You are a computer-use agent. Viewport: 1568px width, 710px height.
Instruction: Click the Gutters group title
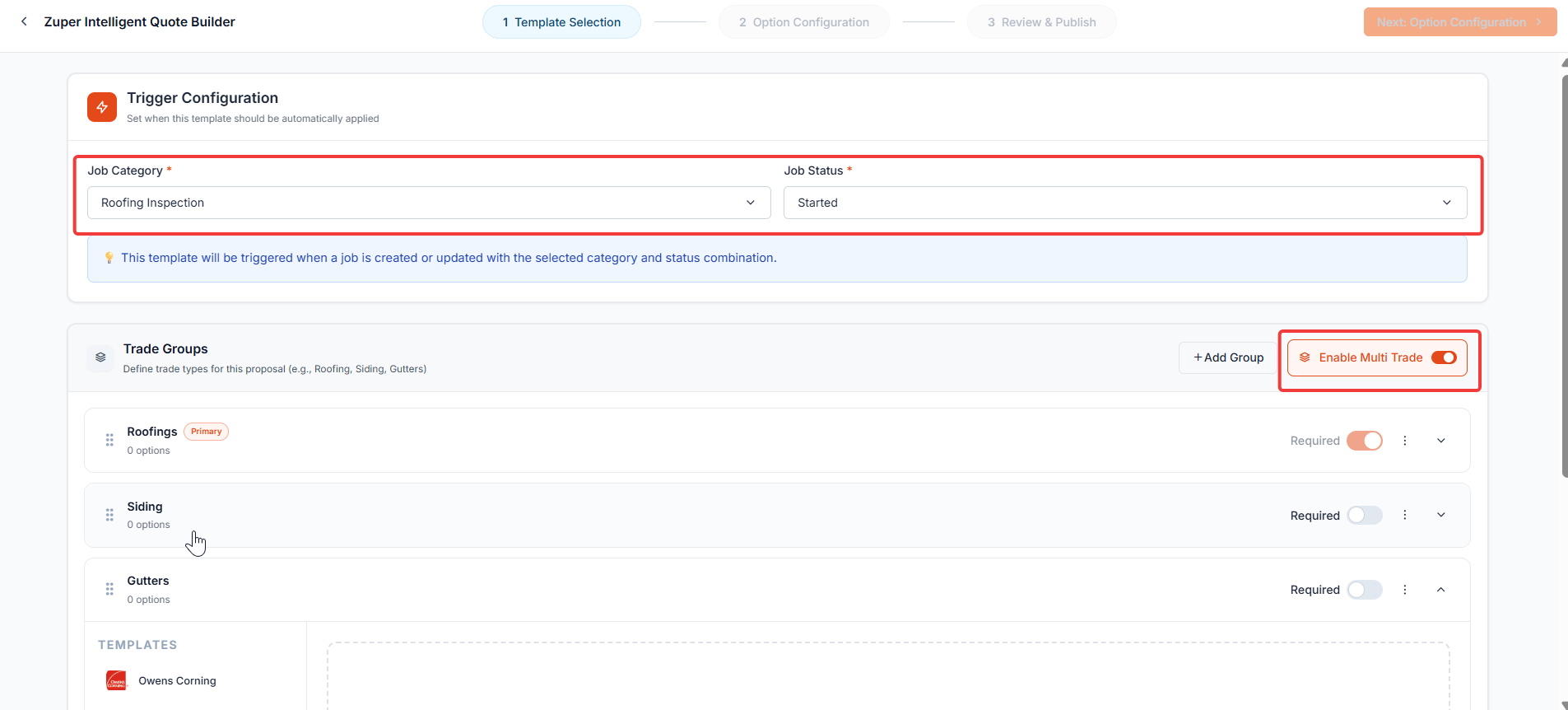(x=148, y=581)
